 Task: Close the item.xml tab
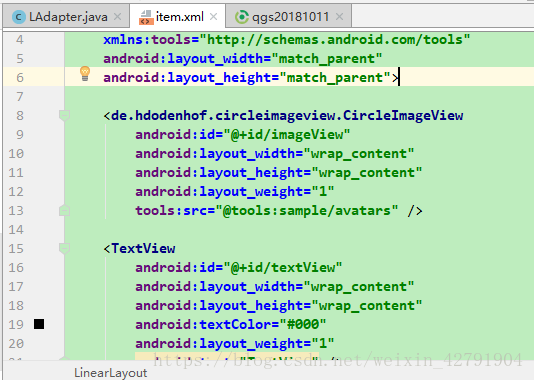[214, 16]
